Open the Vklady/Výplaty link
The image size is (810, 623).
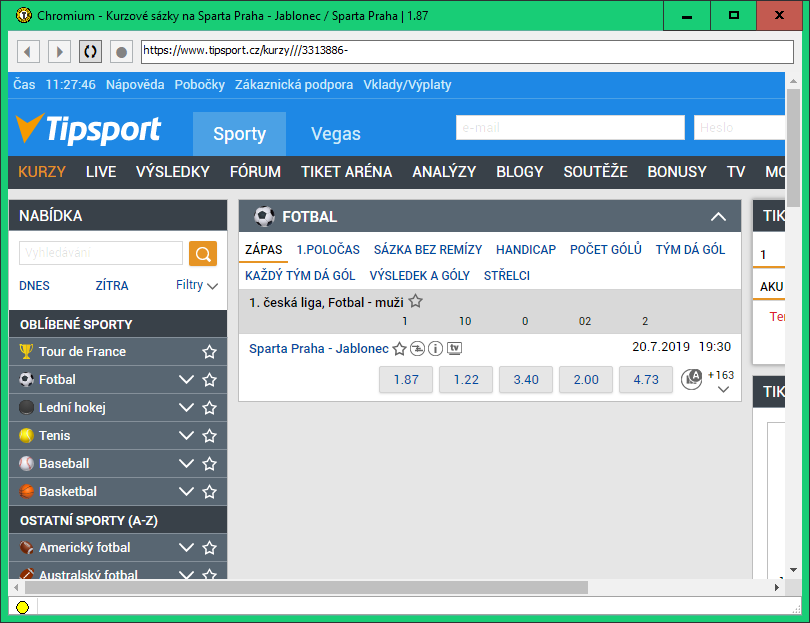tap(407, 85)
